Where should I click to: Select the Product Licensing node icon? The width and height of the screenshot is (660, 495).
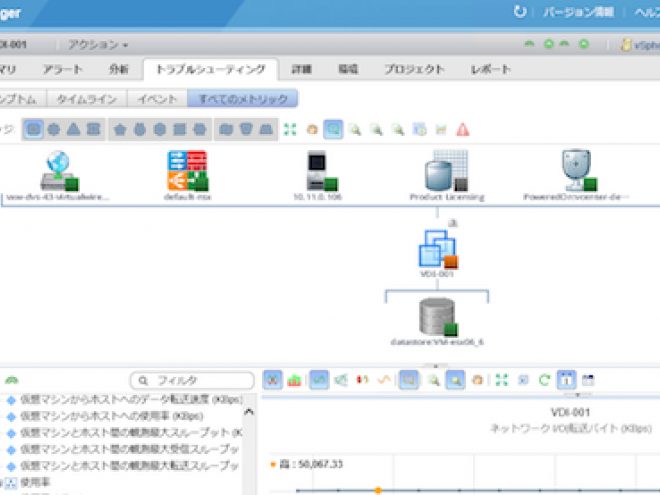tap(446, 170)
